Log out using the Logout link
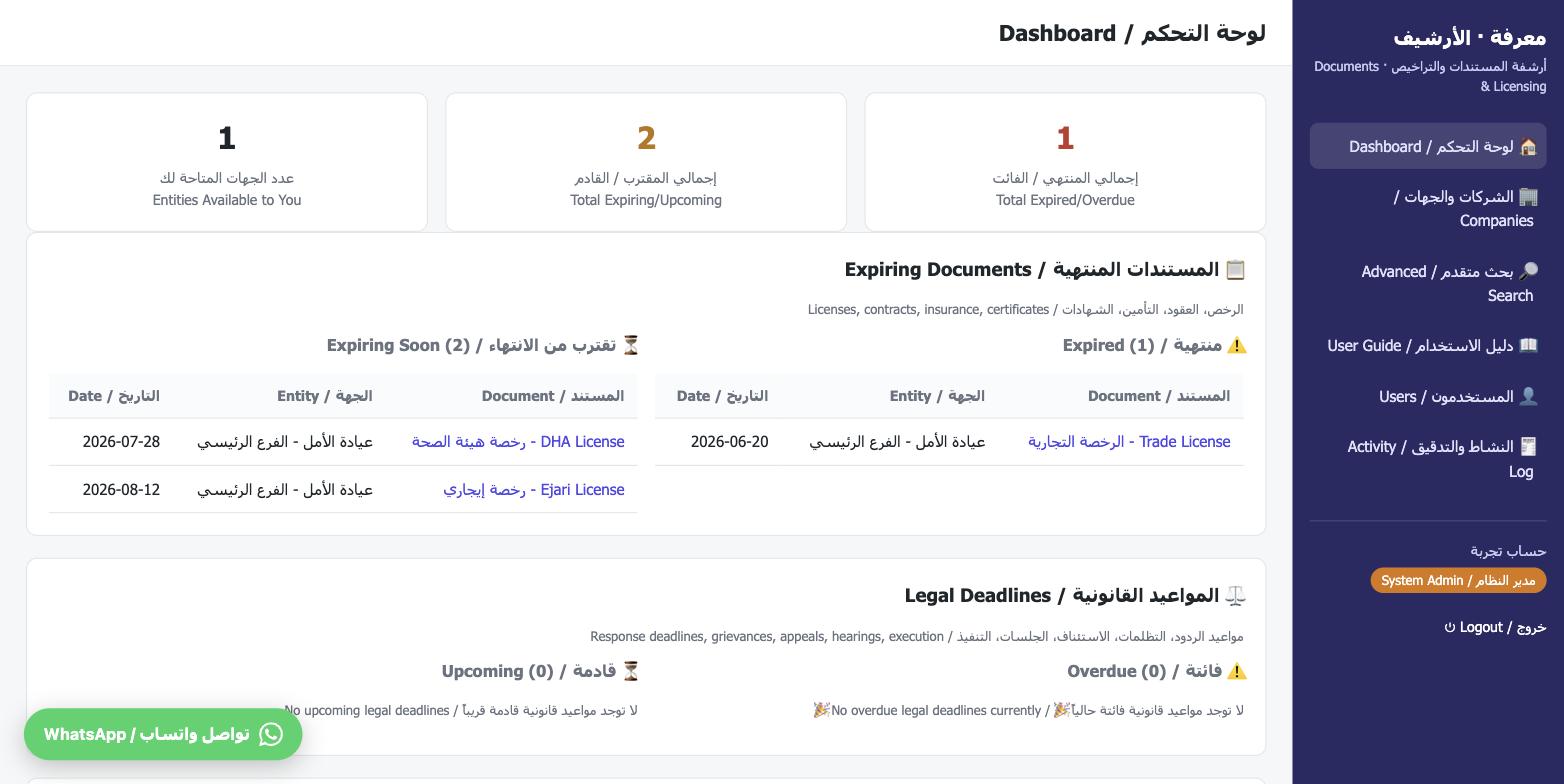This screenshot has height=784, width=1564. click(x=1495, y=628)
